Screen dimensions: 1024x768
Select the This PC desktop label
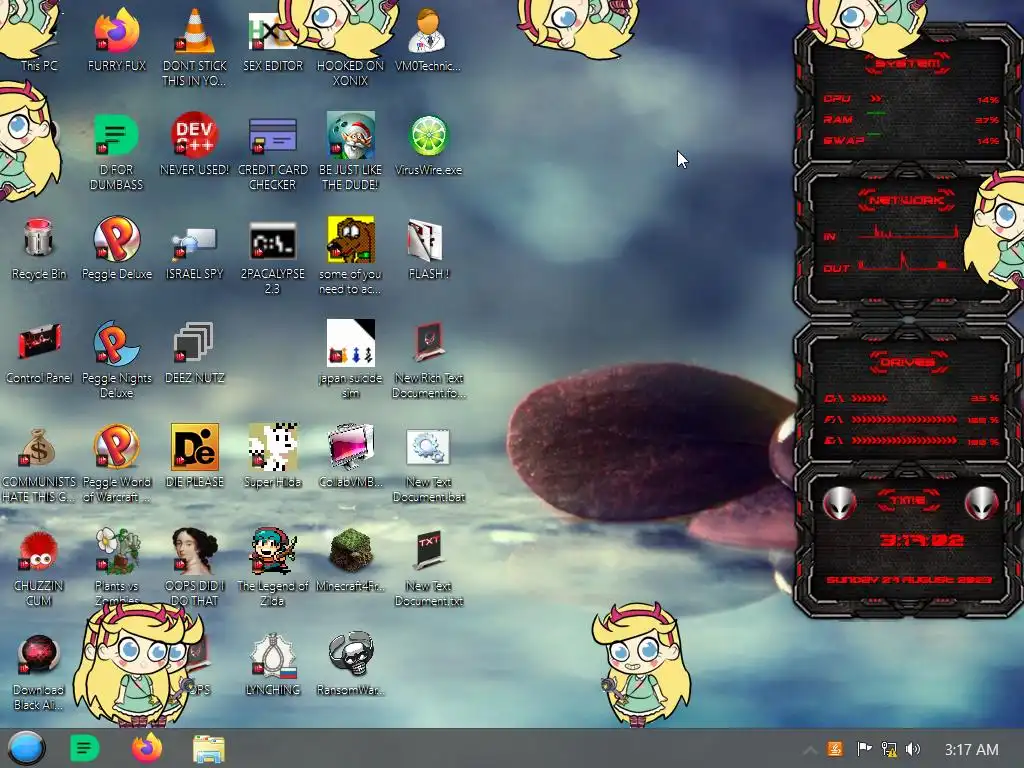pyautogui.click(x=39, y=65)
